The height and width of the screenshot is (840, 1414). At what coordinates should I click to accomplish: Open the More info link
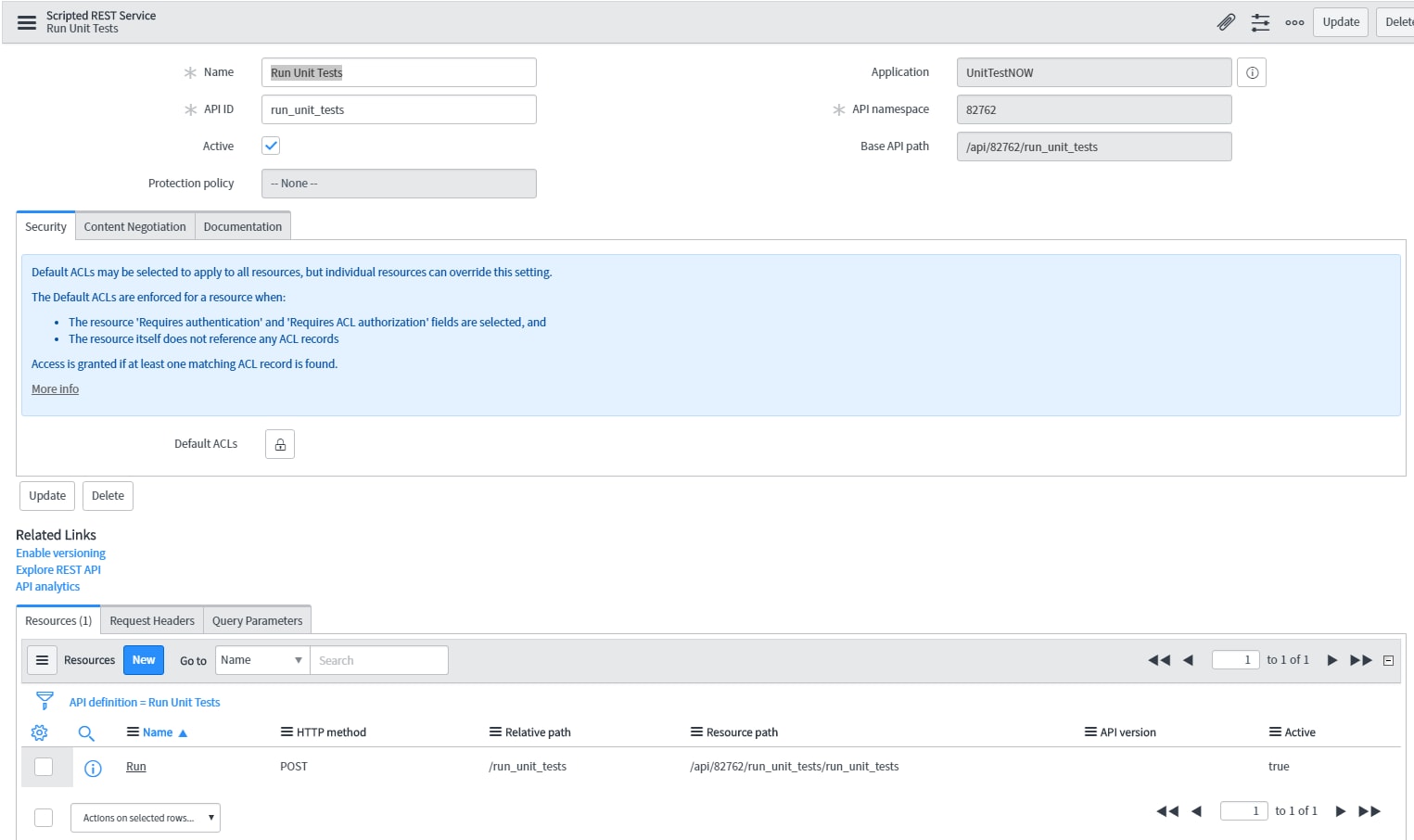(x=55, y=389)
